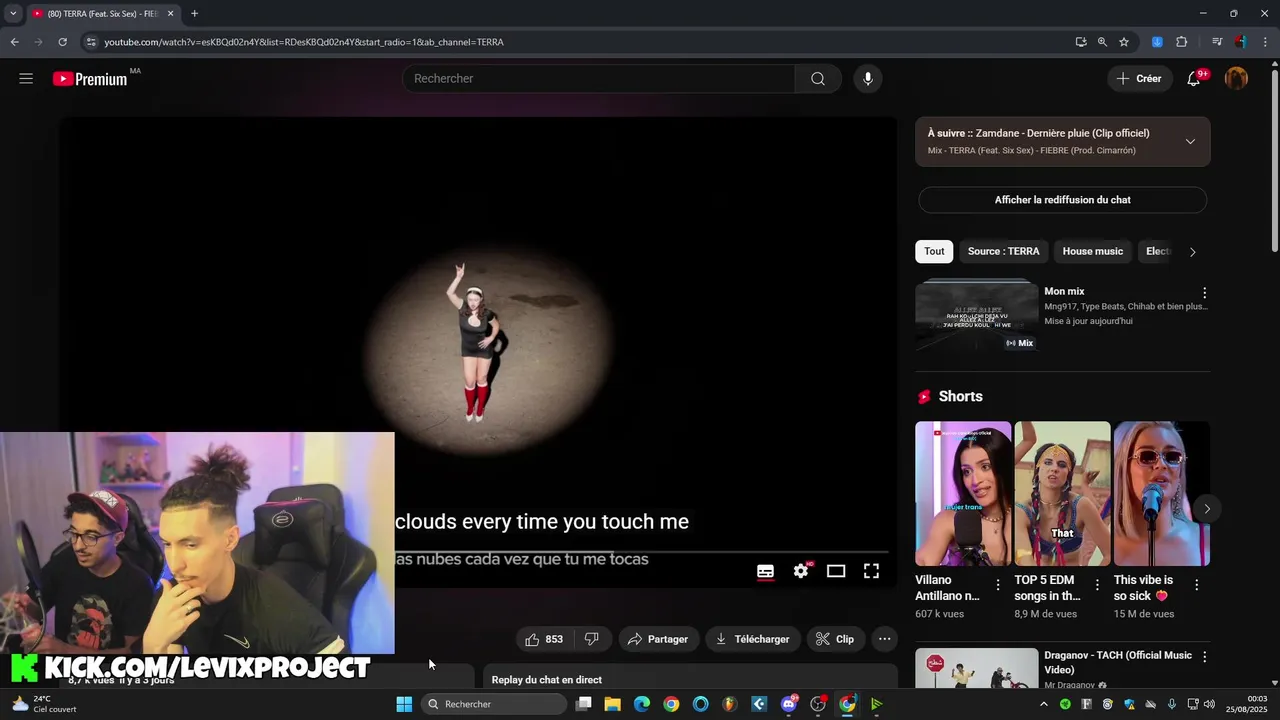Open Chrome media control icon
This screenshot has height=720, width=1280.
[x=1217, y=42]
